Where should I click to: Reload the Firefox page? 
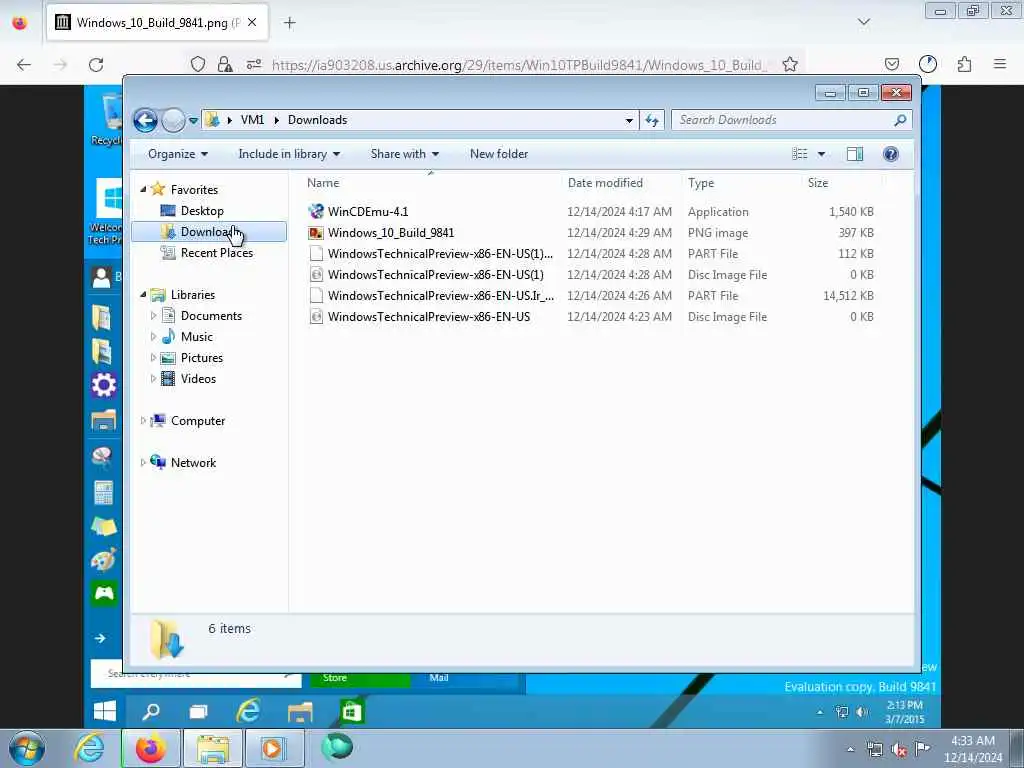point(96,65)
